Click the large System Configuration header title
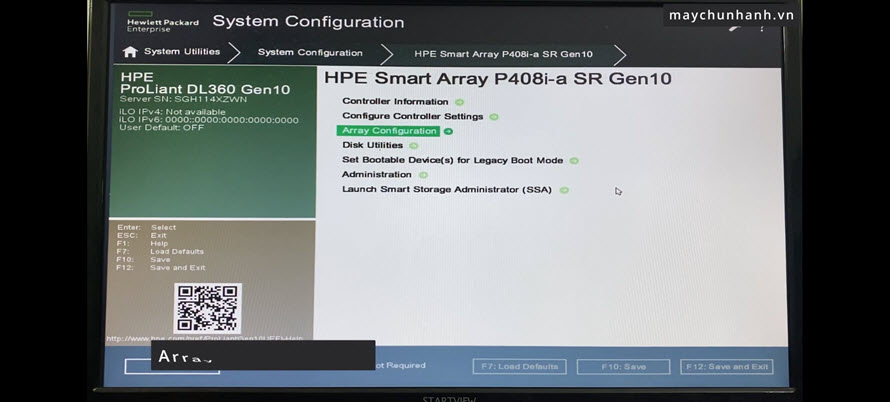Screen dimensions: 890x402 [x=308, y=22]
